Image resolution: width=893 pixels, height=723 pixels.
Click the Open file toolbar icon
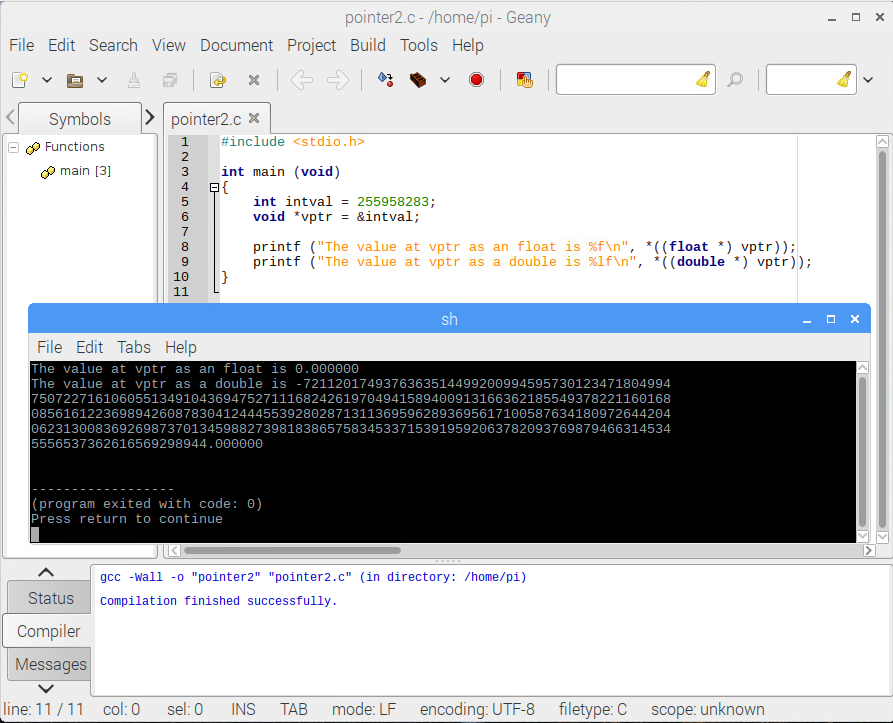[75, 80]
